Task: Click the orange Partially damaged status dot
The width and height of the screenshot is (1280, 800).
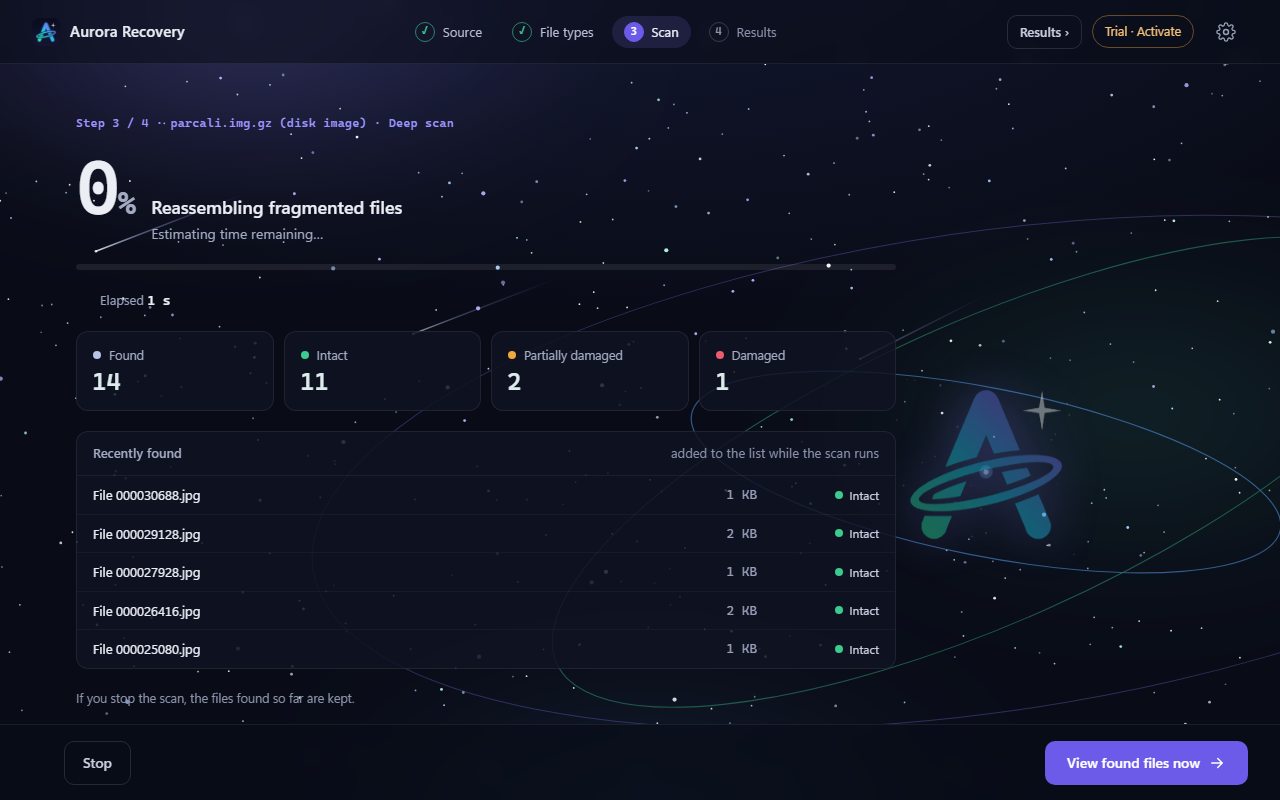Action: tap(512, 355)
